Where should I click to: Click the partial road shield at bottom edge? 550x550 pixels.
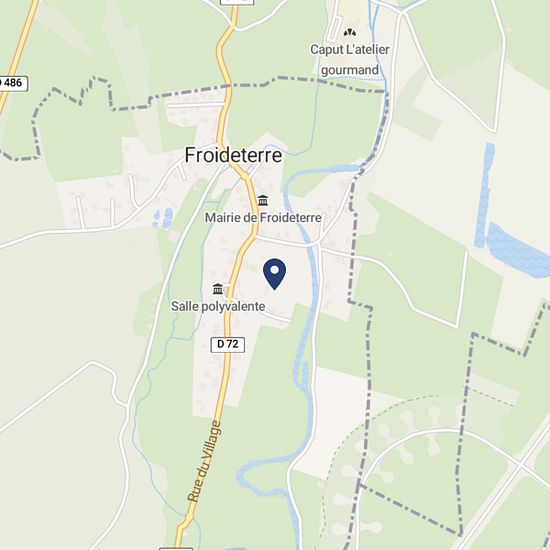176,548
